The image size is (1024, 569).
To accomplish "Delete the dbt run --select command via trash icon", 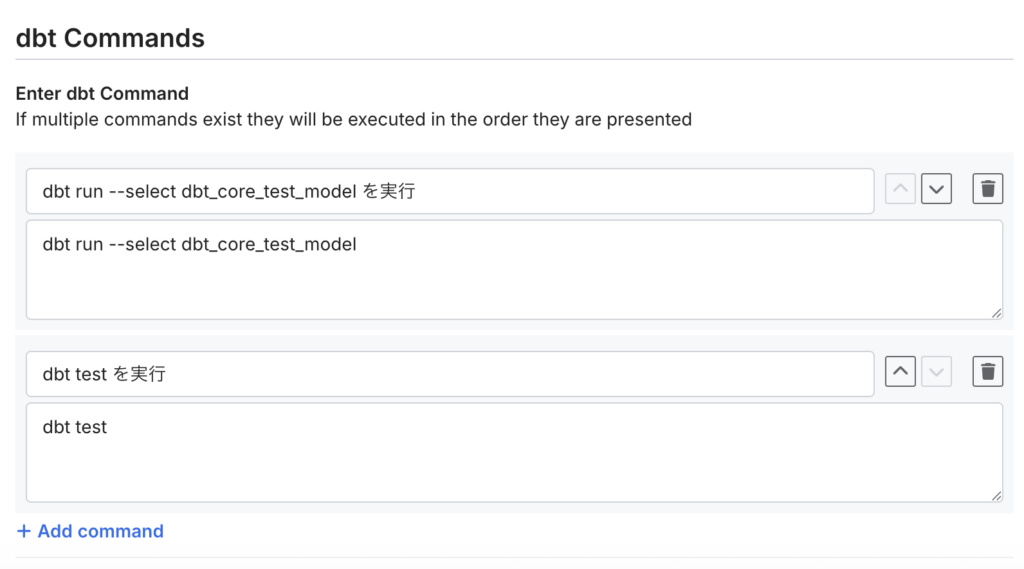I will pyautogui.click(x=987, y=189).
